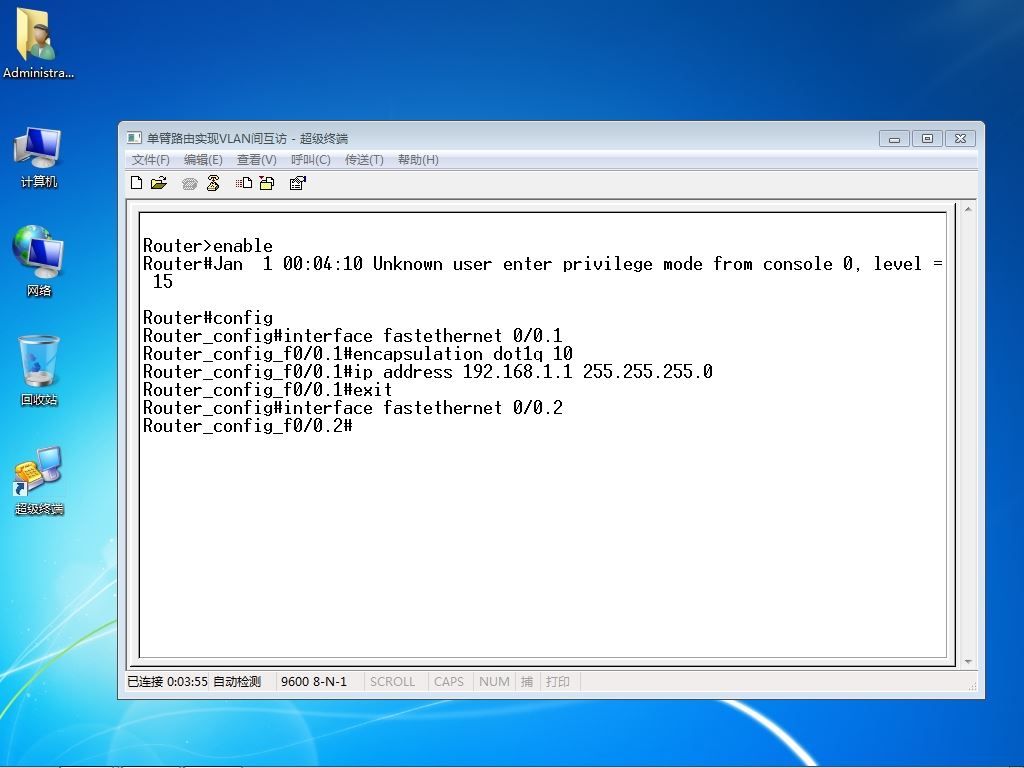The image size is (1024, 768).
Task: Minimize the 超级终端 window
Action: tap(894, 138)
